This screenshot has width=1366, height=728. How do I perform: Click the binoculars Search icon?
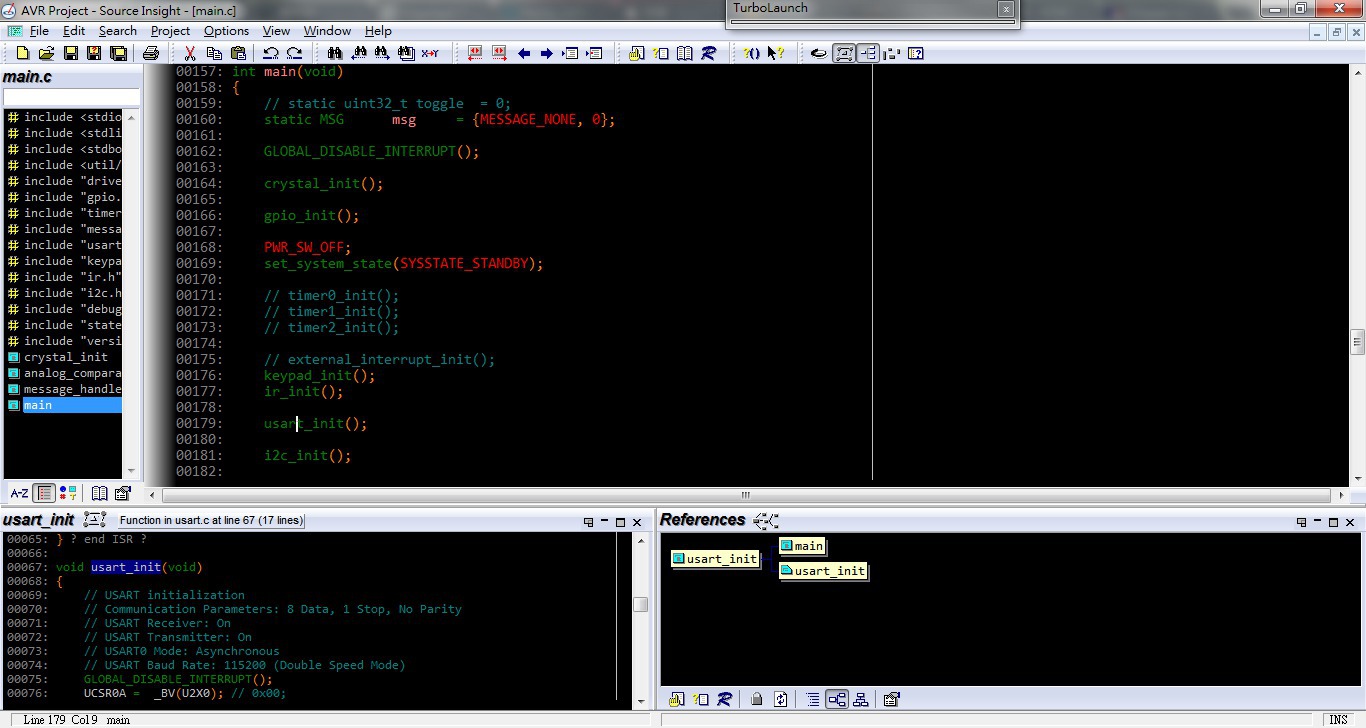[334, 53]
